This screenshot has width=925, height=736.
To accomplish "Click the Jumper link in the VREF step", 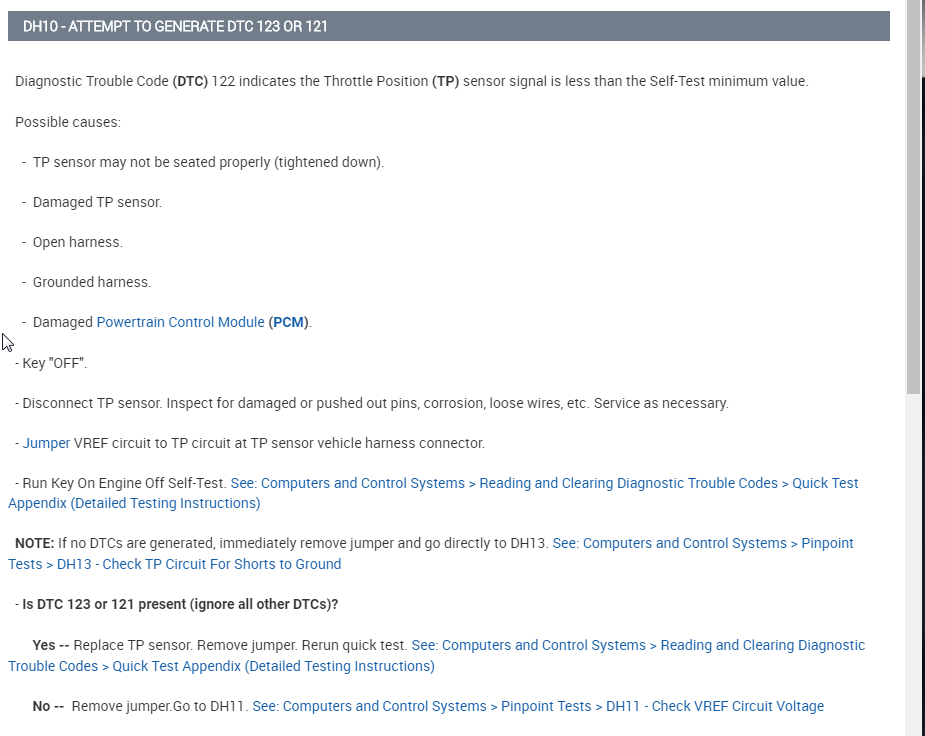I will [46, 443].
